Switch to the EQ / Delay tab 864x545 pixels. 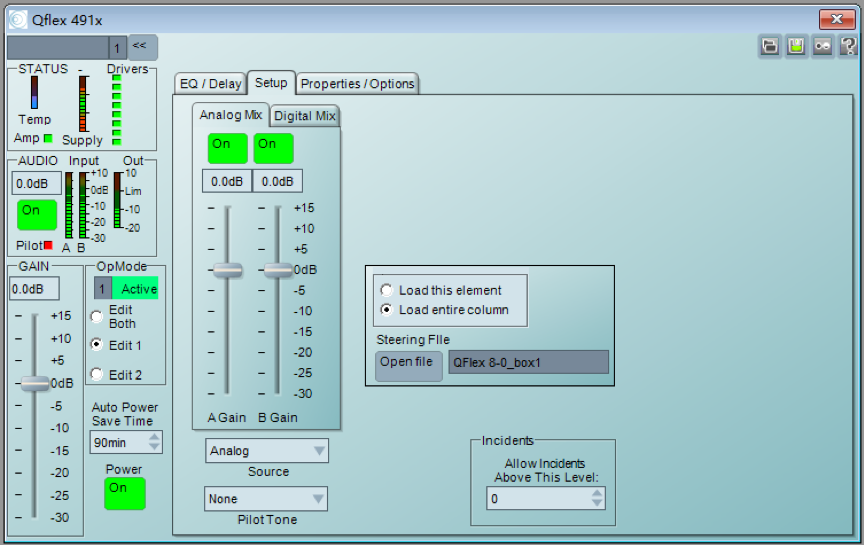tap(210, 84)
